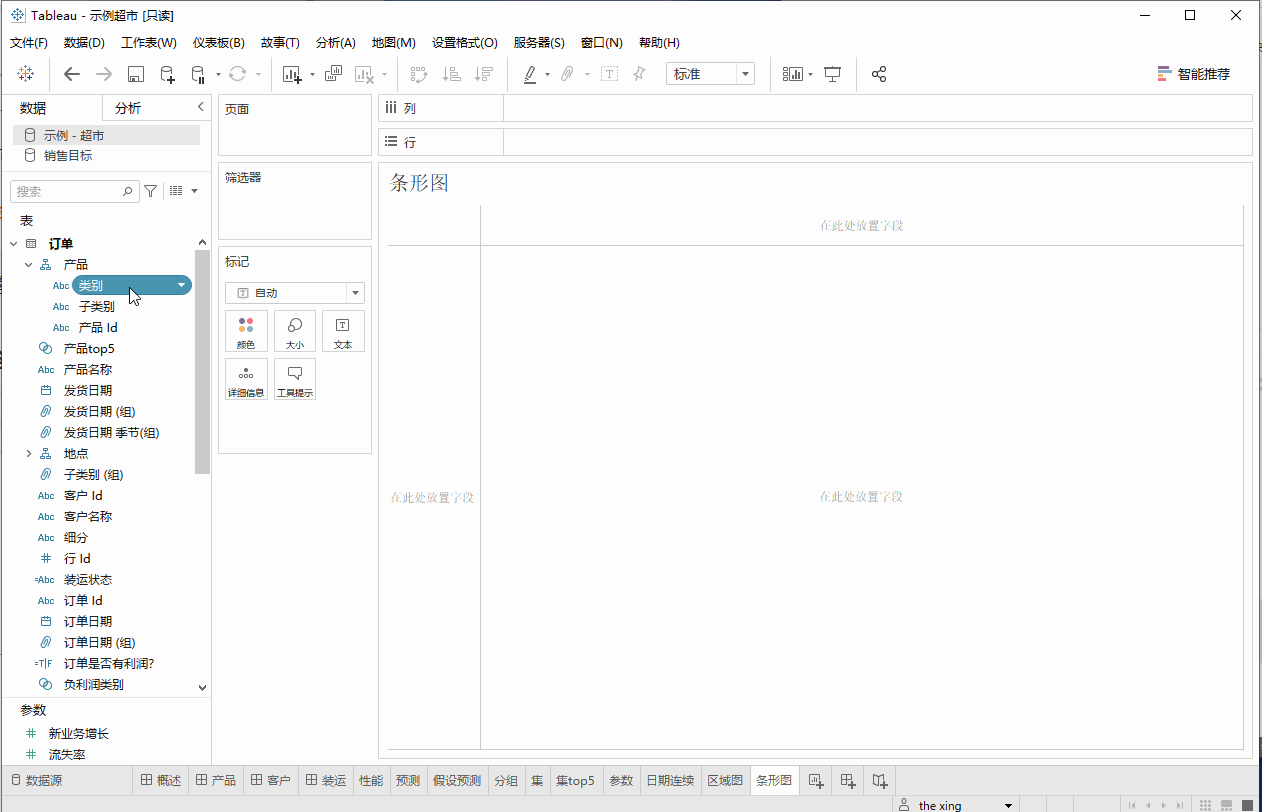Screen dimensions: 1262x812
Task: Click the fix axes pin icon
Action: (x=640, y=74)
